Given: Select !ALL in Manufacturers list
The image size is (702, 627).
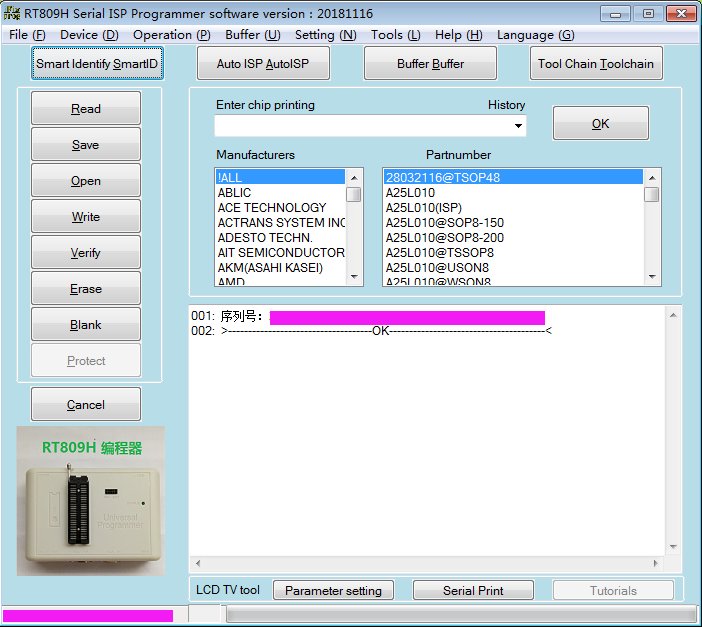Looking at the screenshot, I should (280, 177).
